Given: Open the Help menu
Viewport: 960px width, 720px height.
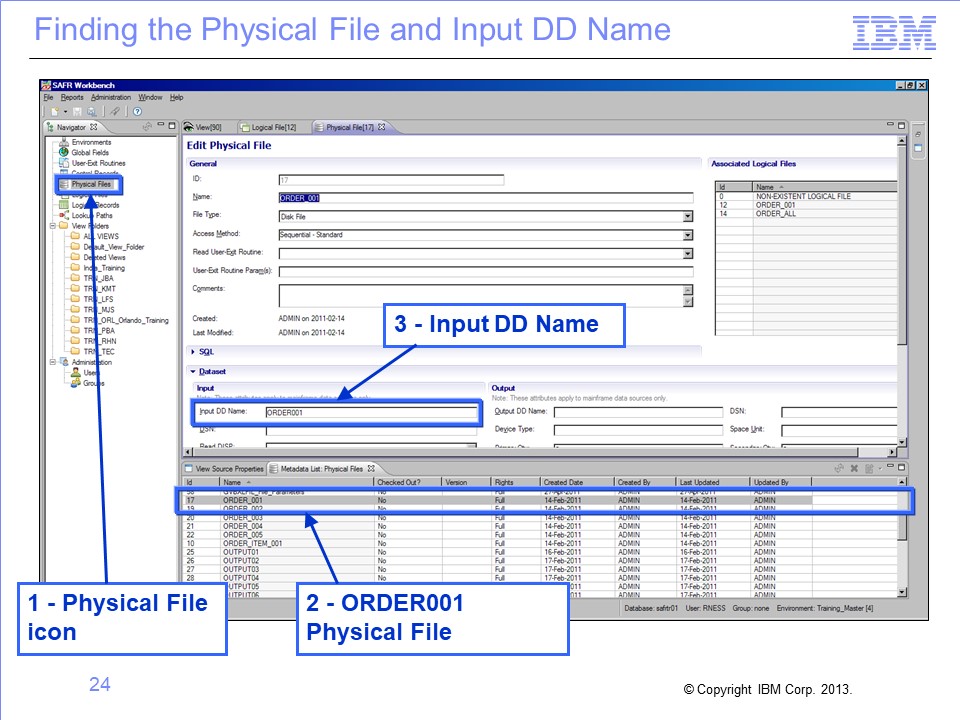Looking at the screenshot, I should (176, 97).
